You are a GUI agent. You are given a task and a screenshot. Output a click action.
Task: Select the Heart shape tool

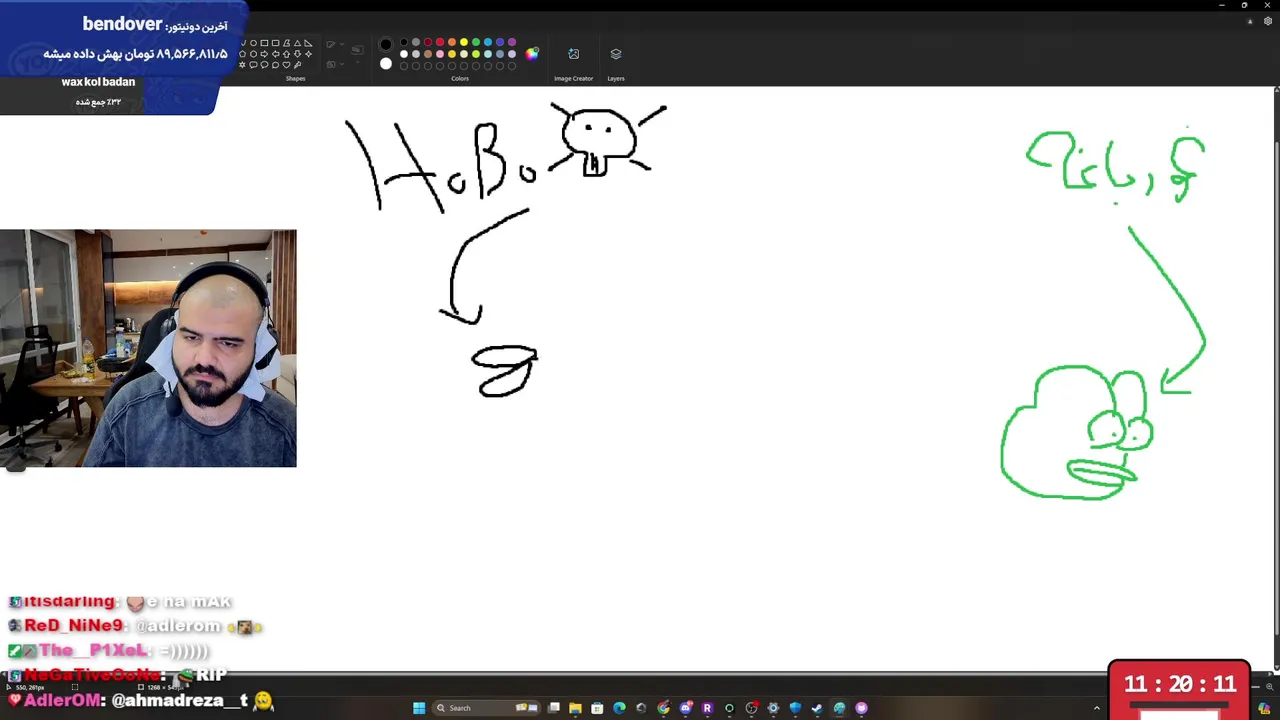[x=286, y=65]
